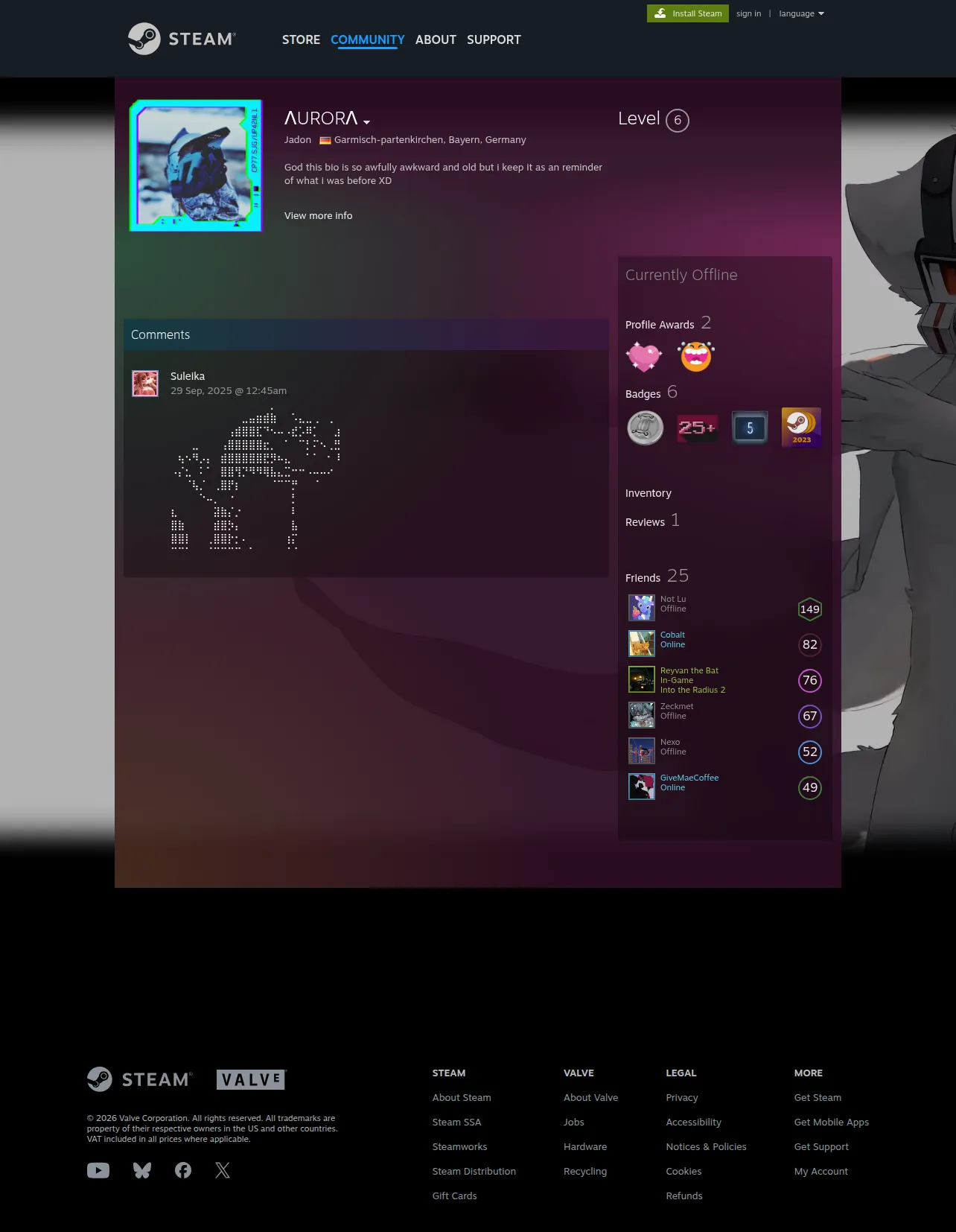Click Nexo's level 52 badge

tap(810, 752)
